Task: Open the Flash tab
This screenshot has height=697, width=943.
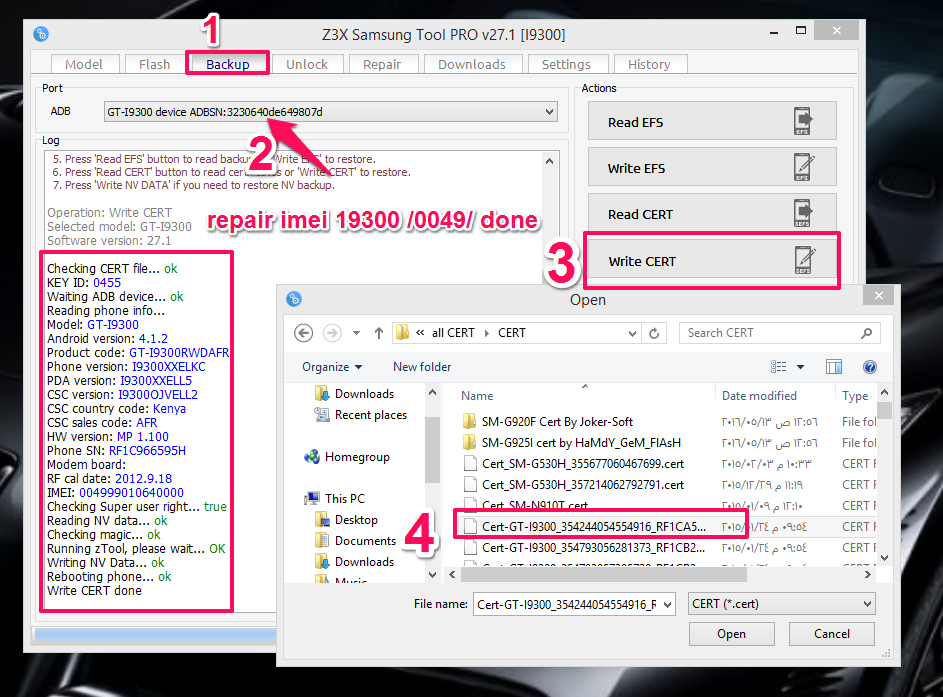Action: [155, 64]
